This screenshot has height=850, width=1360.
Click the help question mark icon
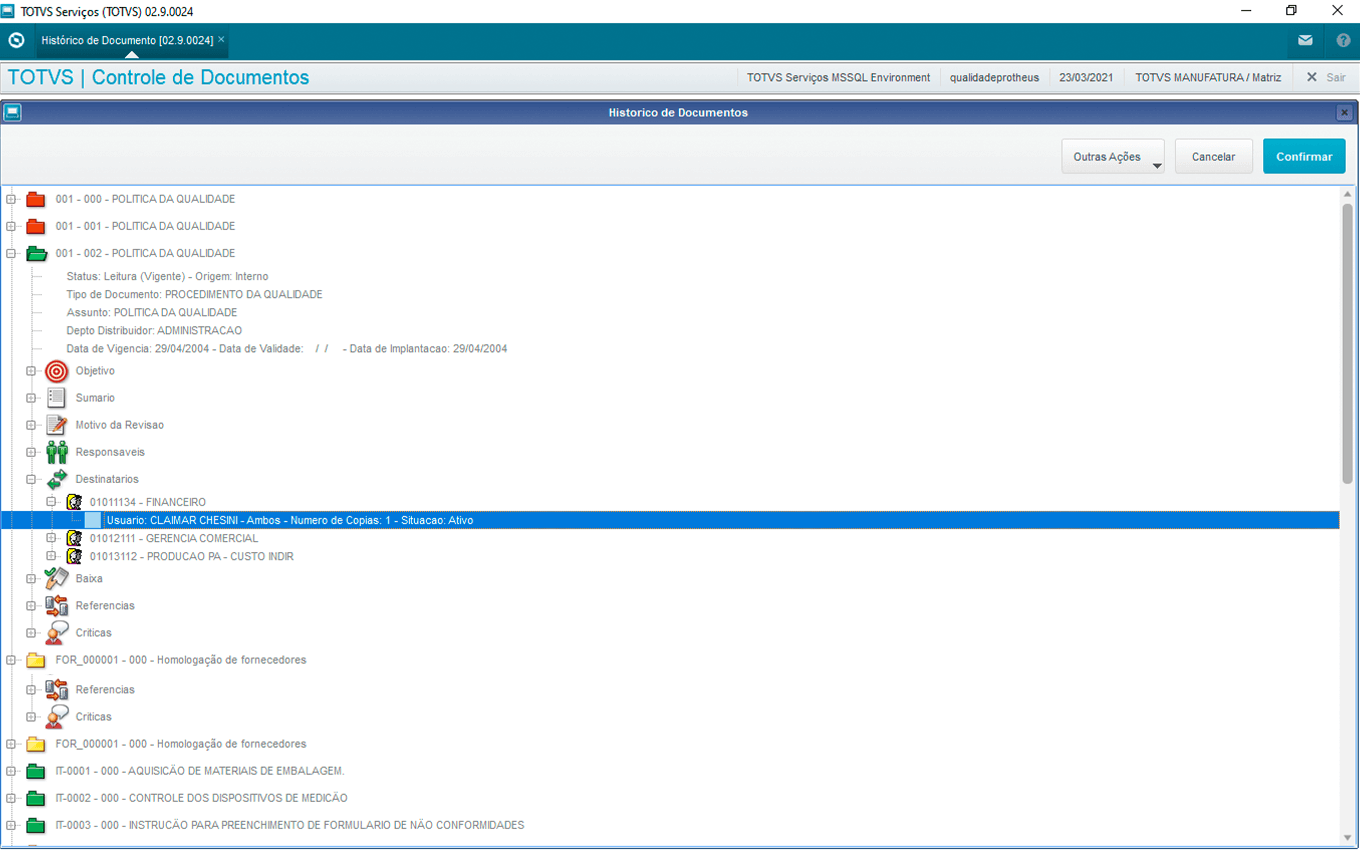(x=1343, y=41)
